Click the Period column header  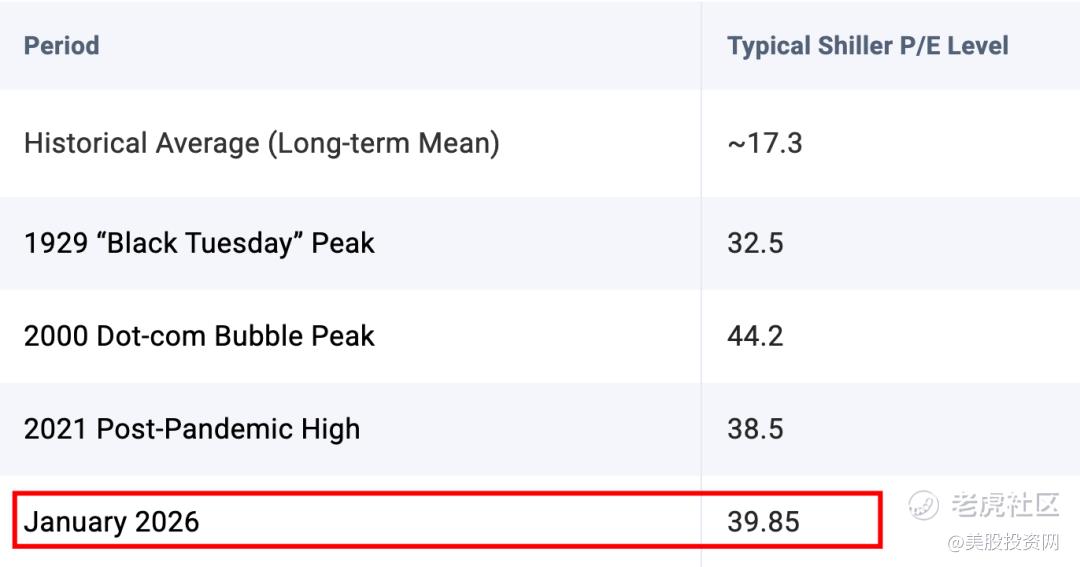(61, 46)
